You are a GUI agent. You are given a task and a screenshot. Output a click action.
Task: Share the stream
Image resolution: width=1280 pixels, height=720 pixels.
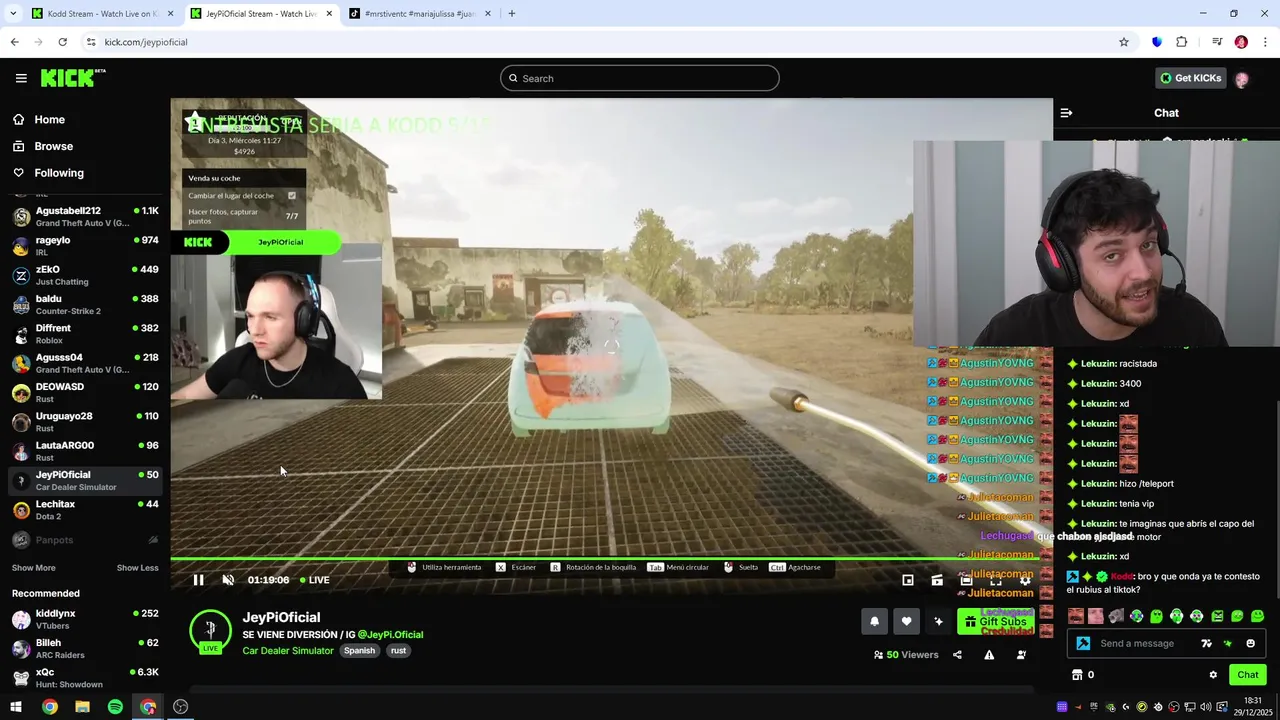[x=957, y=655]
